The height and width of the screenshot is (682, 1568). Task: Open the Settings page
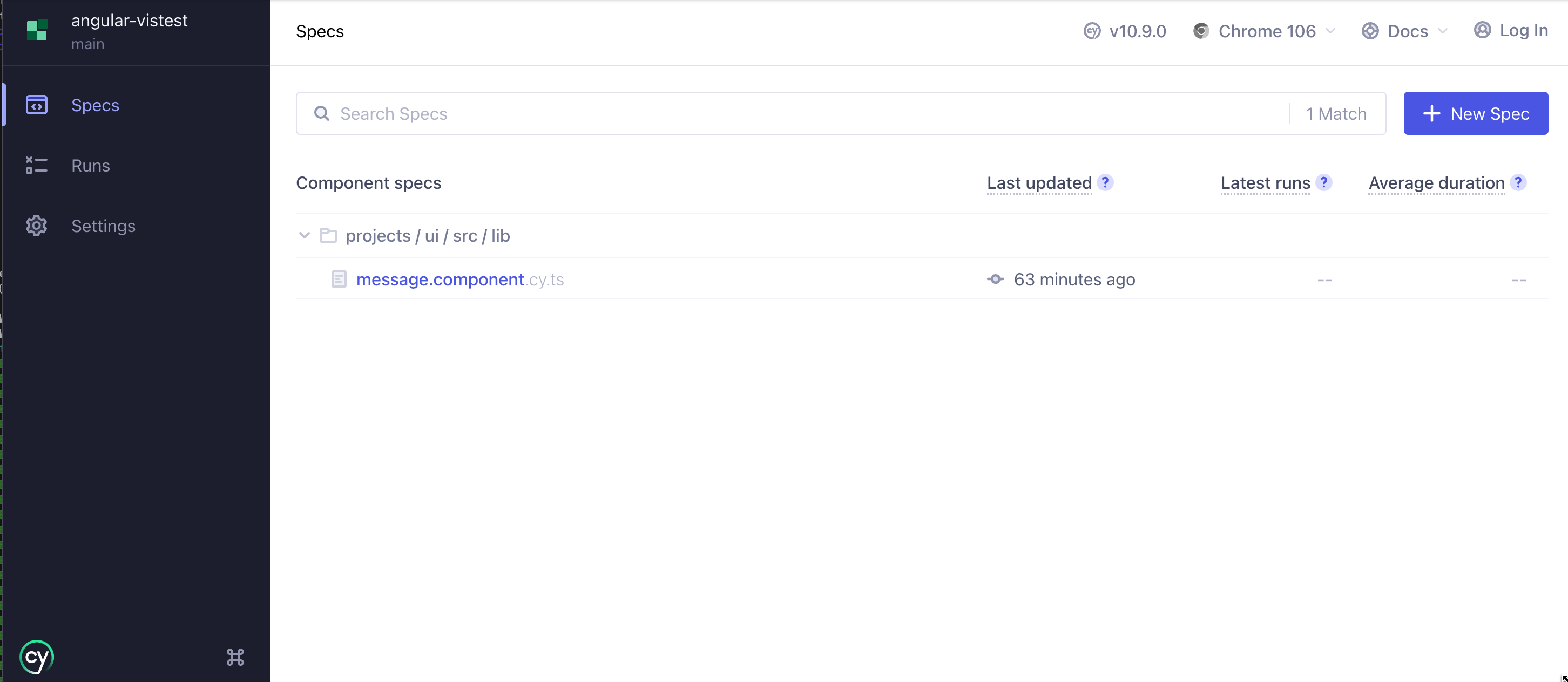pos(103,226)
